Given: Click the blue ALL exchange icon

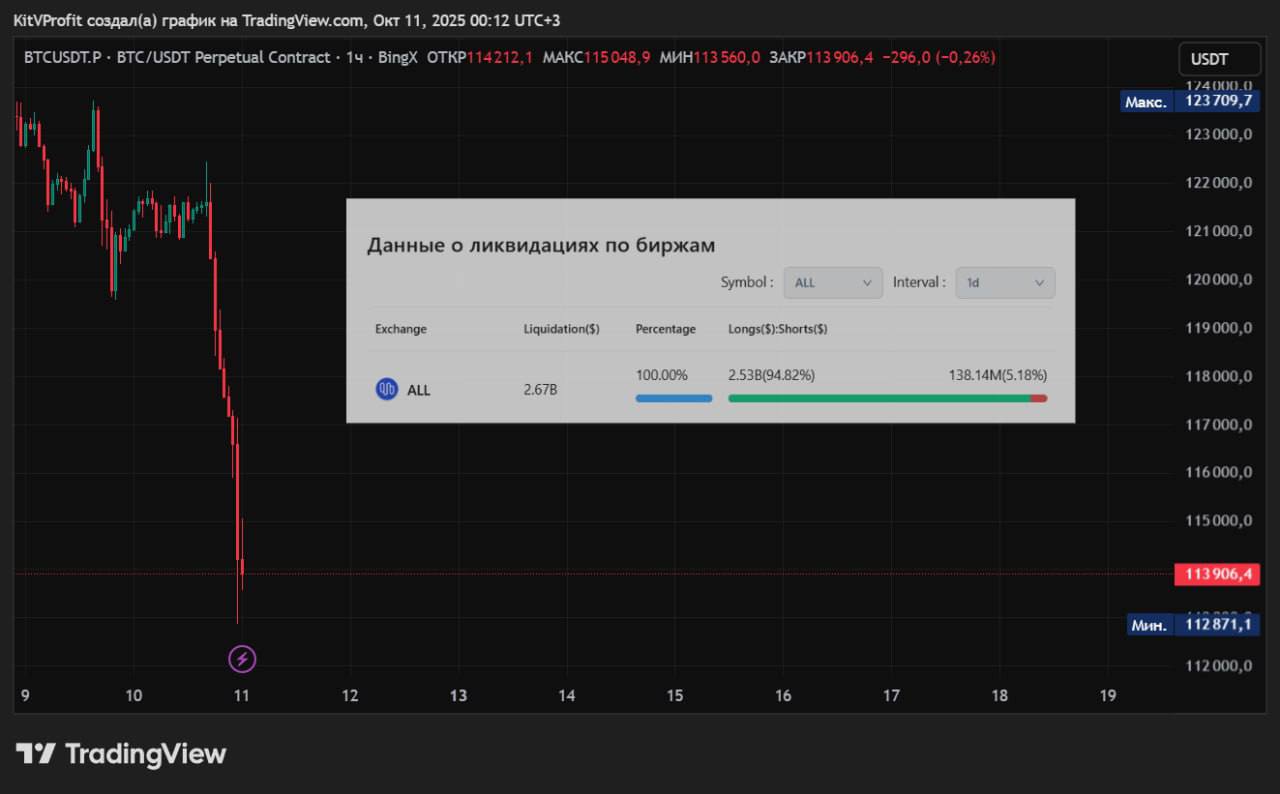Looking at the screenshot, I should coord(386,390).
